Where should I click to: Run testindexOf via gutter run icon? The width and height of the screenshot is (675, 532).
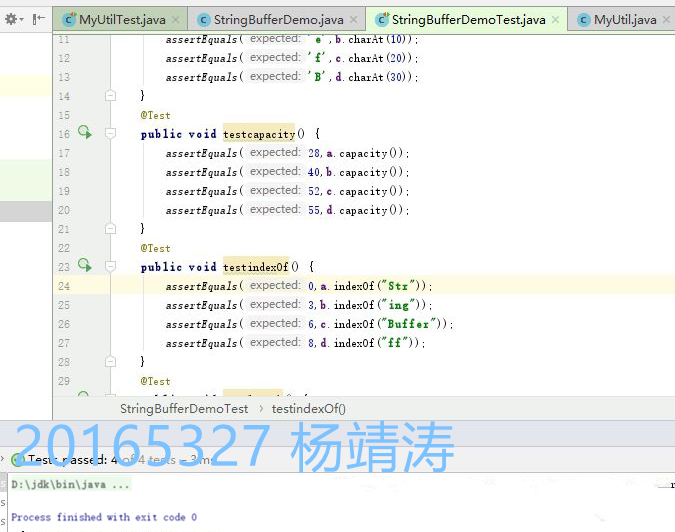(x=85, y=266)
